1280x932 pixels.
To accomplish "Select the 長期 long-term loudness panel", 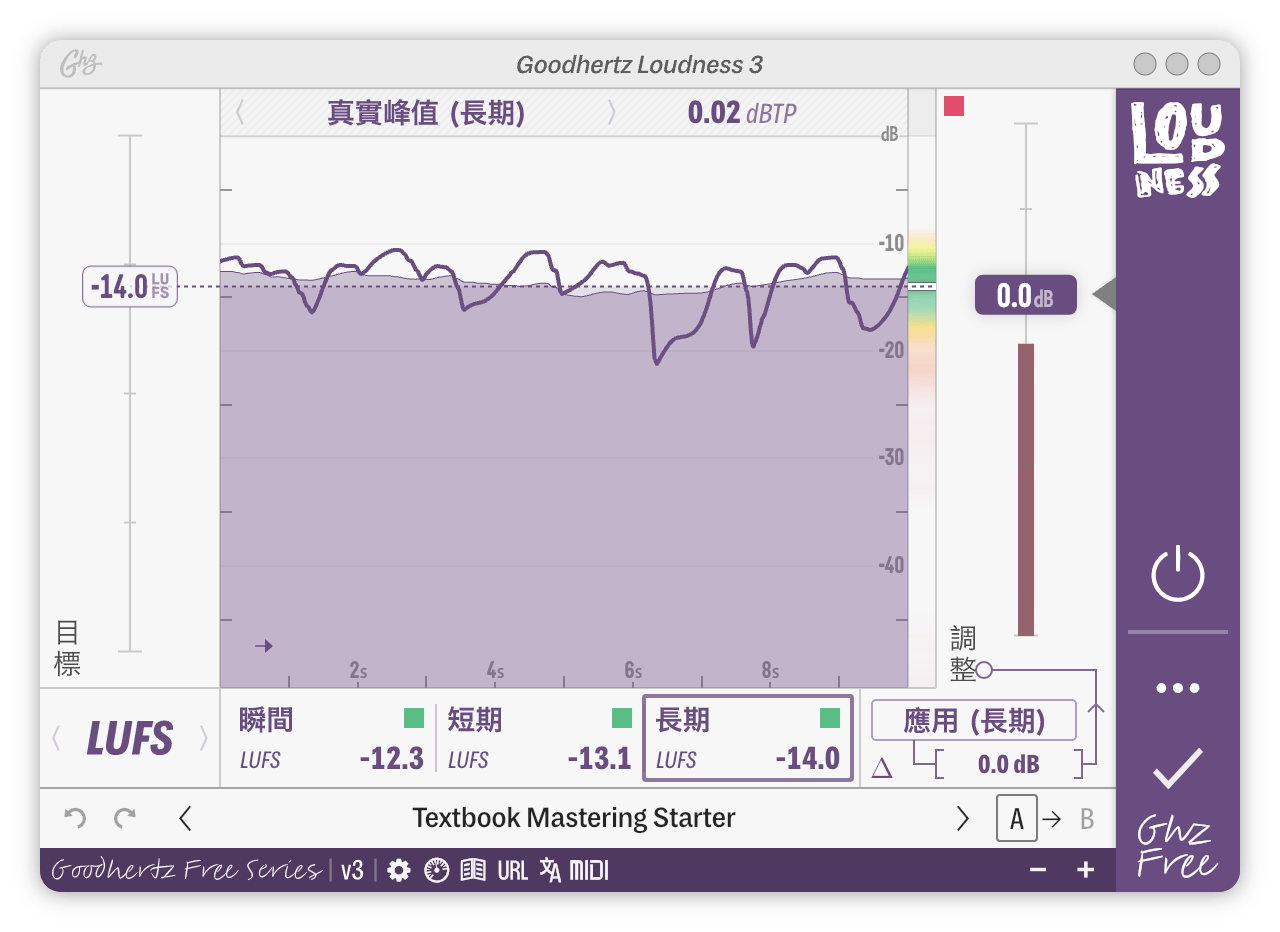I will point(748,739).
